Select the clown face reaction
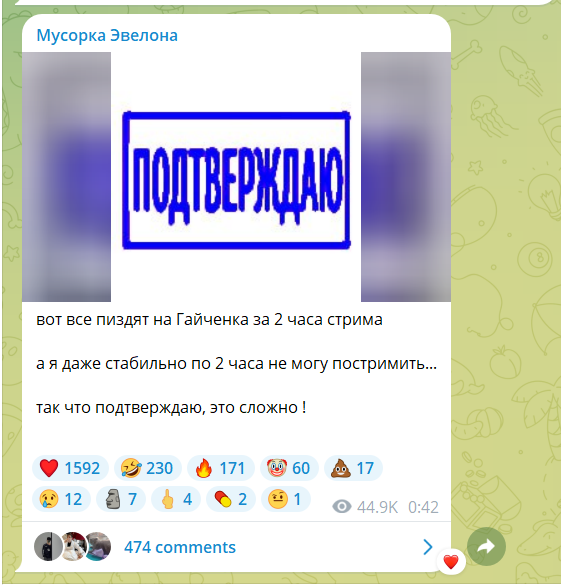Image resolution: width=561 pixels, height=585 pixels. [x=289, y=468]
